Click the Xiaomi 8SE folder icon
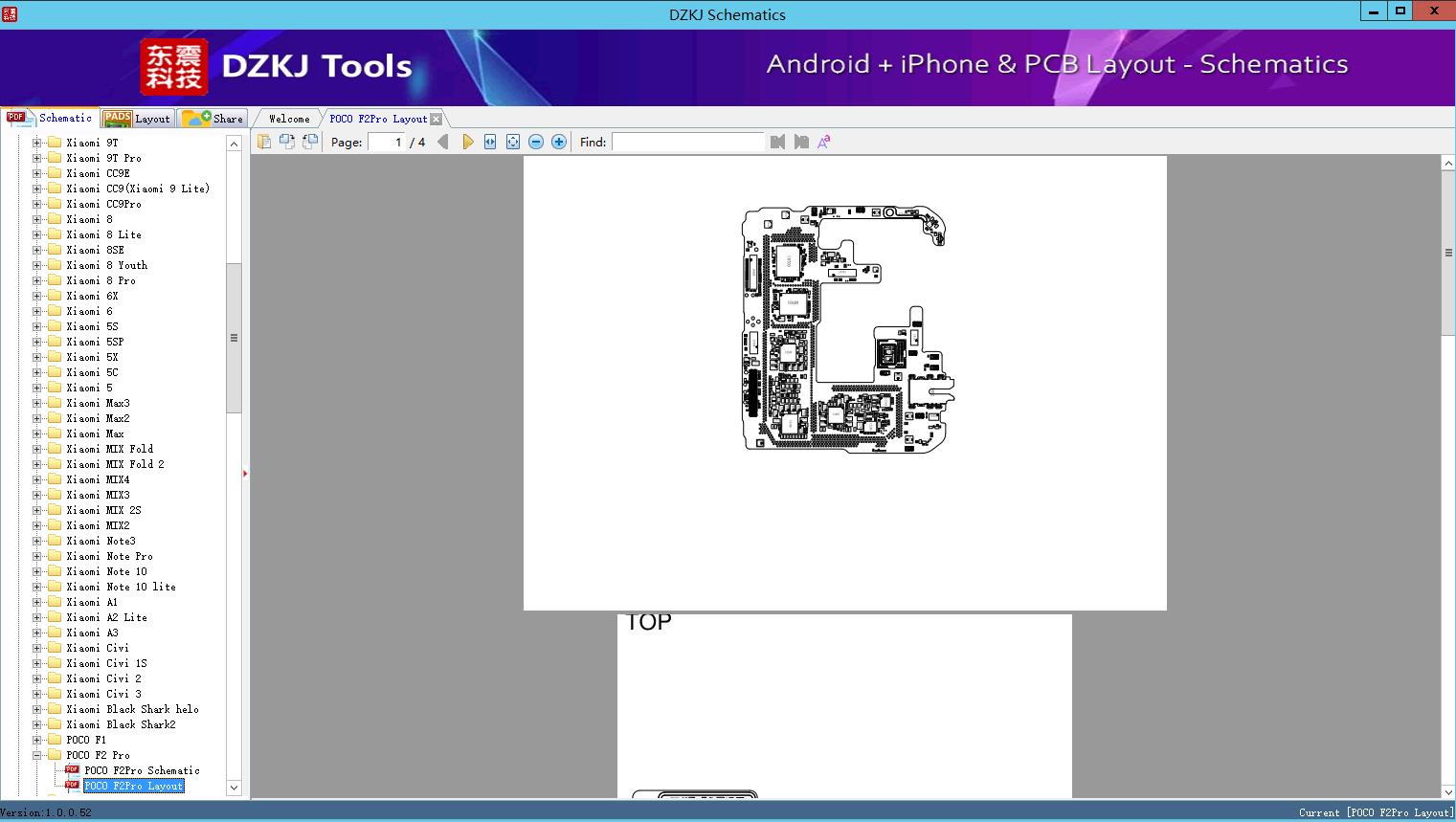The width and height of the screenshot is (1456, 822). coord(55,250)
